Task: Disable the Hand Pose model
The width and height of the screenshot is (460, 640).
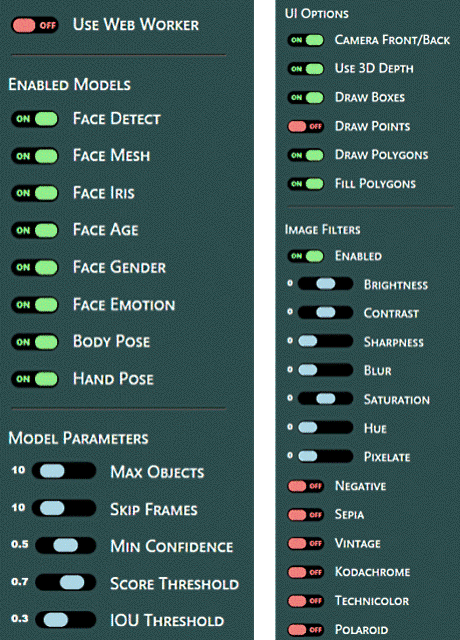Action: click(x=35, y=379)
